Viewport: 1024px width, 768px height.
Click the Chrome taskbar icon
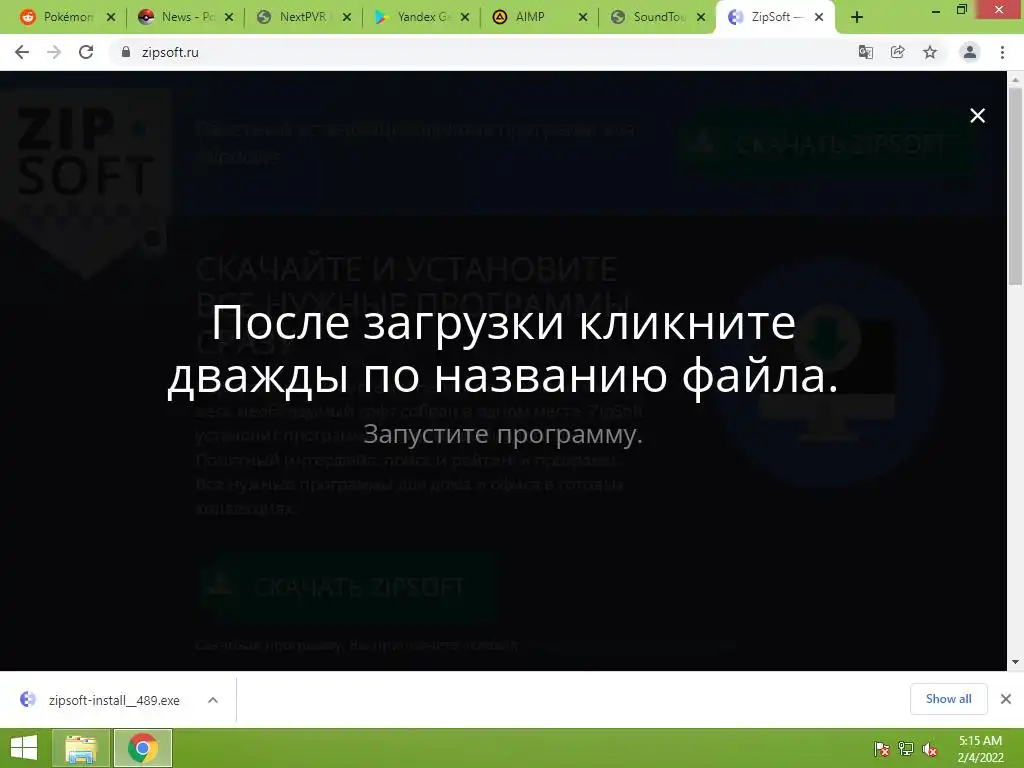[142, 748]
